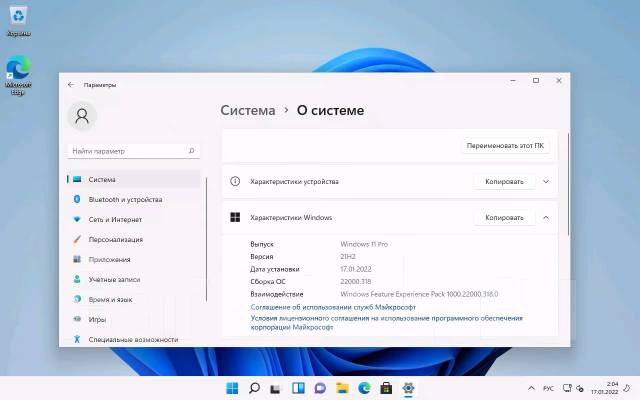Select the 21H2 version value
Viewport: 640px width, 400px height.
[x=348, y=256]
